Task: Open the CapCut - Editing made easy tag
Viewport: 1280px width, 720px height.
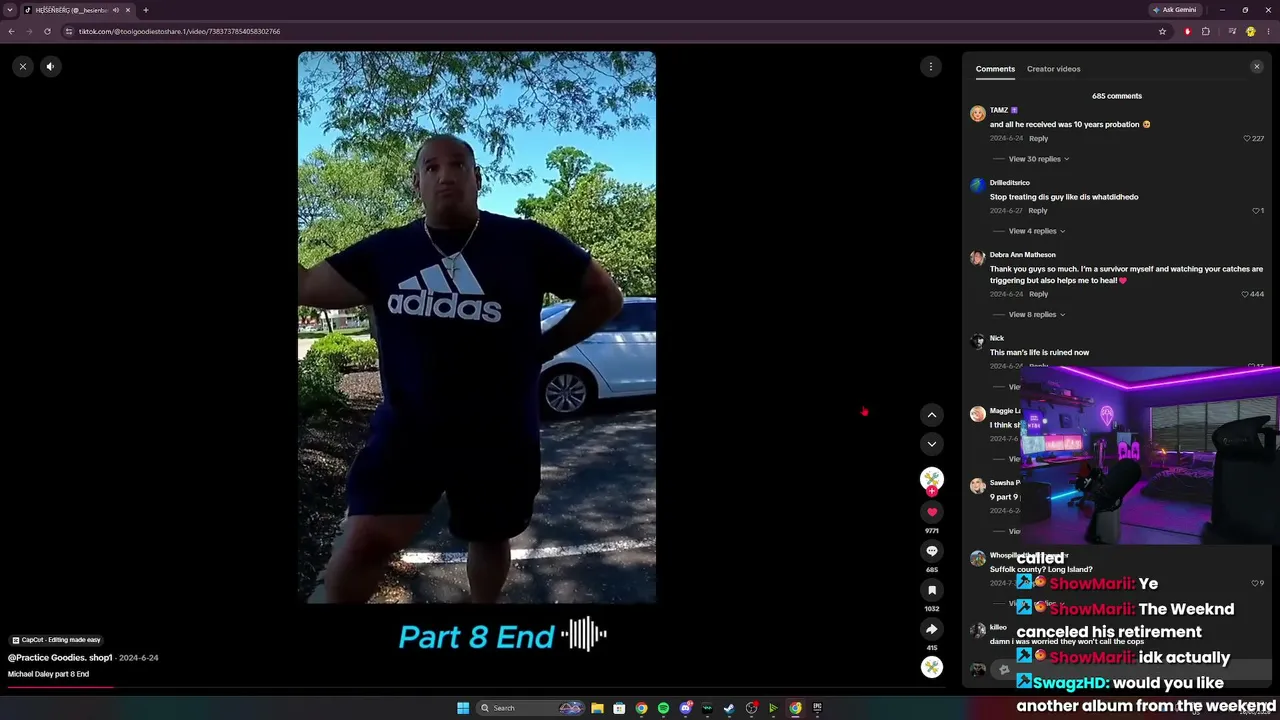Action: coord(56,640)
